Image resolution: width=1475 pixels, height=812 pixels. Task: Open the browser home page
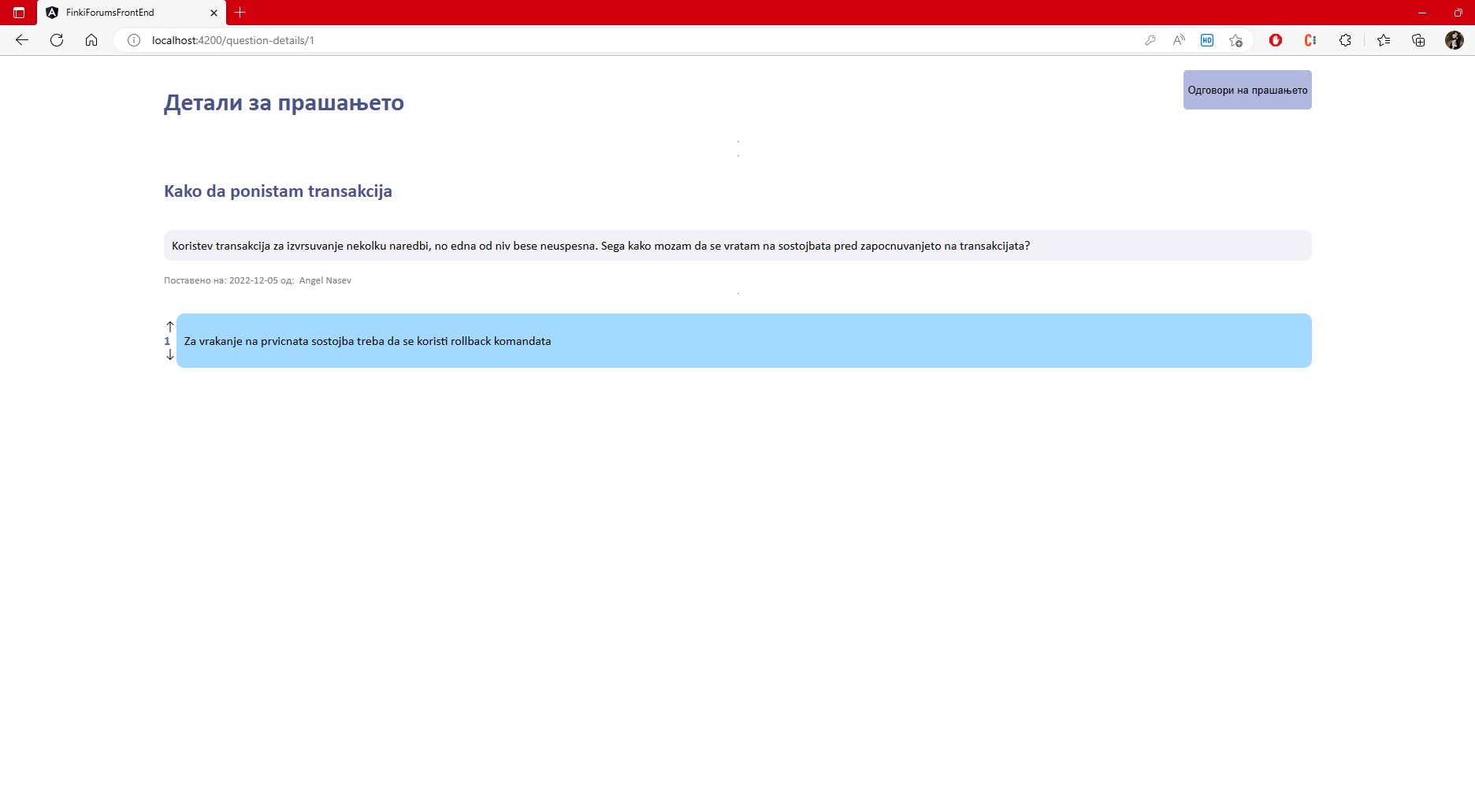point(91,40)
